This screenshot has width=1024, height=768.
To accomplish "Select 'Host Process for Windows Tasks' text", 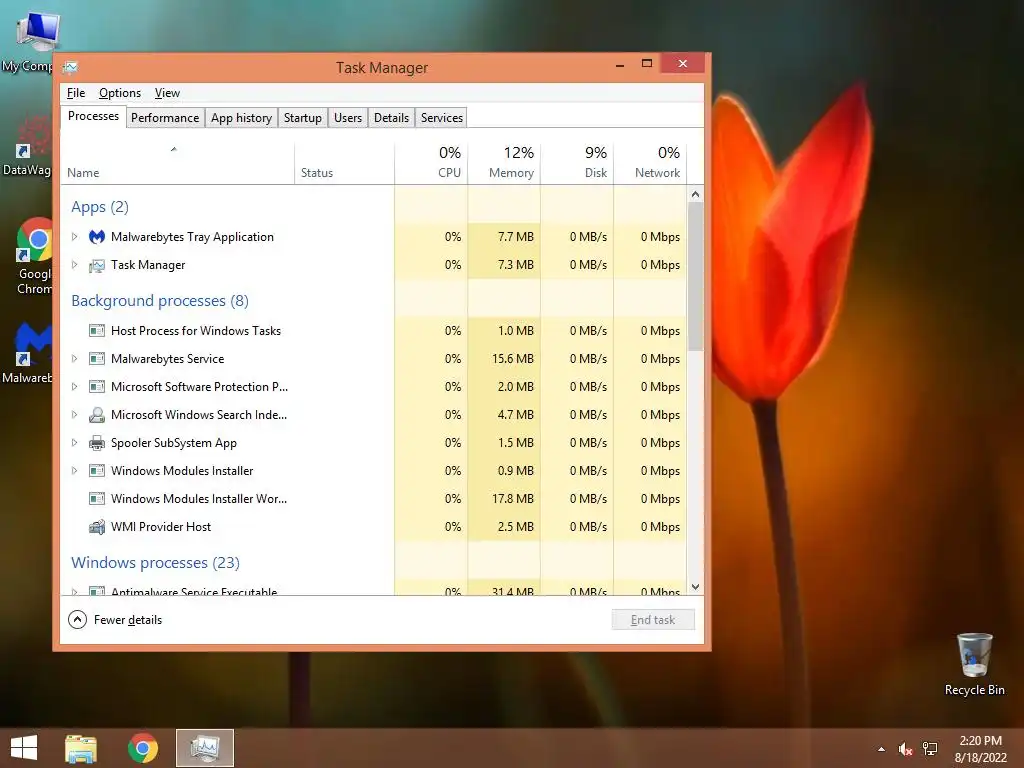I will [196, 331].
